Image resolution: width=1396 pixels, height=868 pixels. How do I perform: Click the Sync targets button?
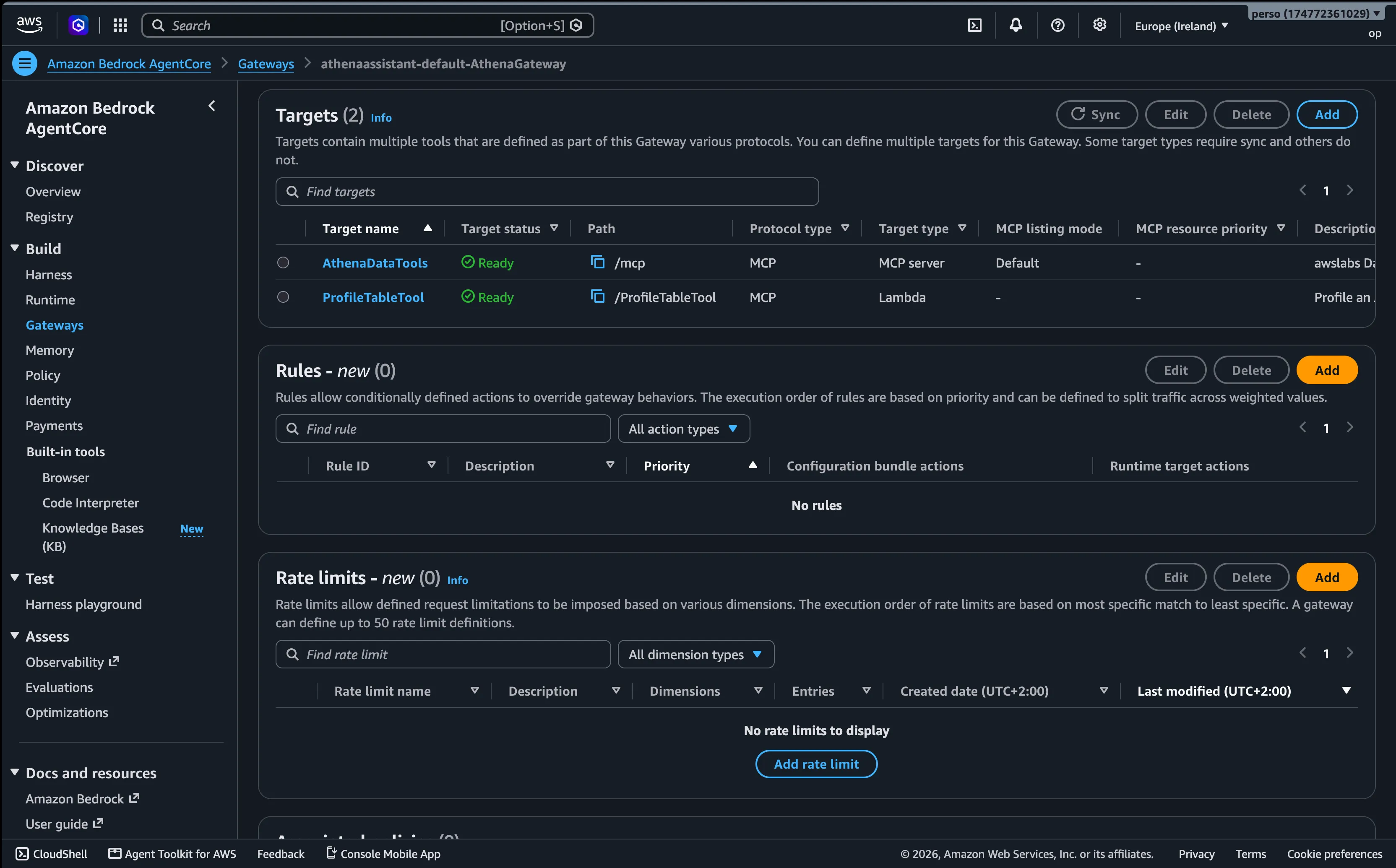click(1097, 114)
